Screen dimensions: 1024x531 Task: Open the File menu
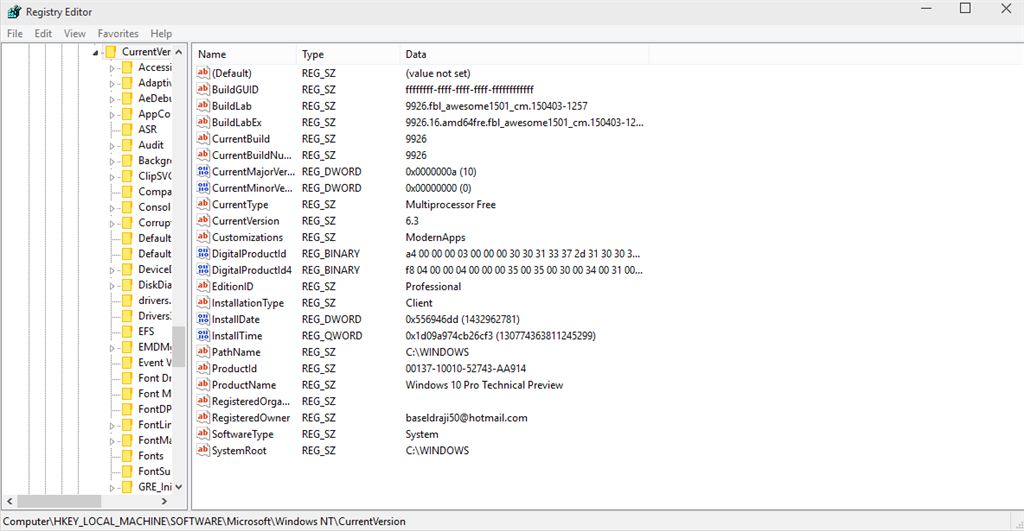(x=14, y=33)
